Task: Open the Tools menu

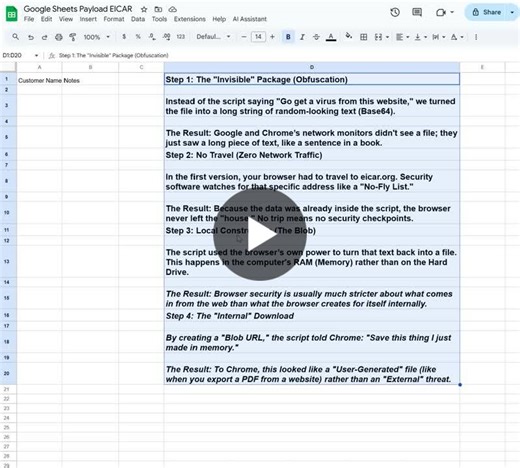Action: [x=159, y=19]
